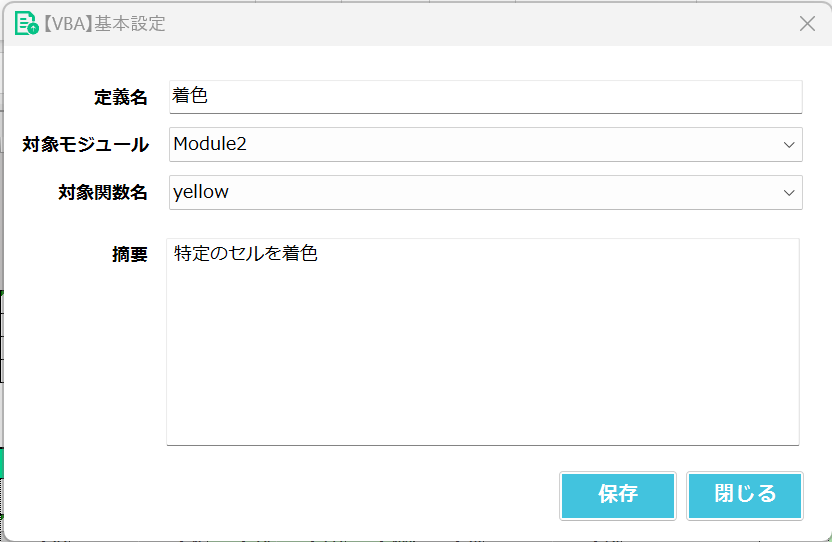Expand the Module2 dropdown chevron arrow
Viewport: 832px width, 542px height.
pos(789,144)
